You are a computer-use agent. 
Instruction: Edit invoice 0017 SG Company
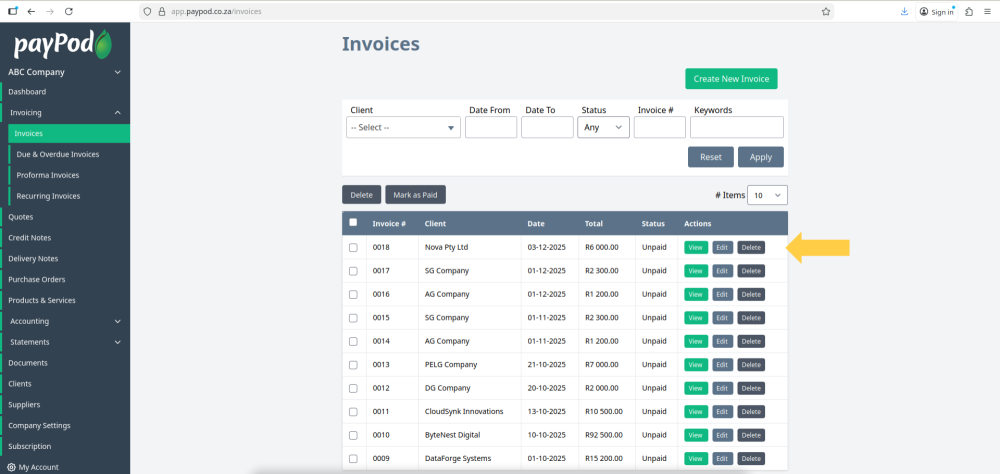pyautogui.click(x=723, y=271)
